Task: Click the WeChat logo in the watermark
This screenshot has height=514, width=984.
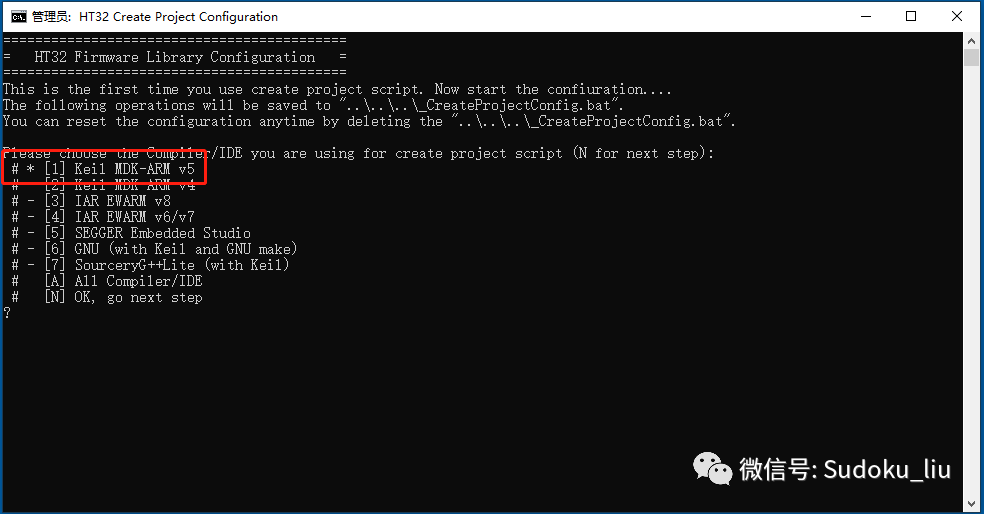Action: pos(712,468)
